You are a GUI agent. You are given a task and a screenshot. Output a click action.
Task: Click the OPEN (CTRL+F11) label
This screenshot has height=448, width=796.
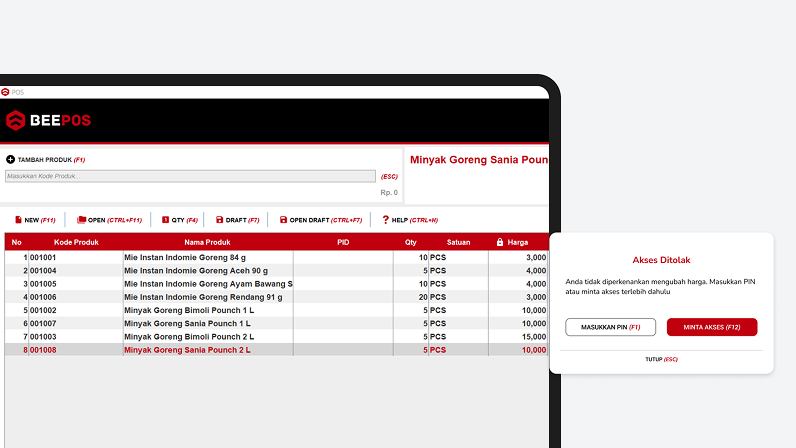pyautogui.click(x=115, y=220)
